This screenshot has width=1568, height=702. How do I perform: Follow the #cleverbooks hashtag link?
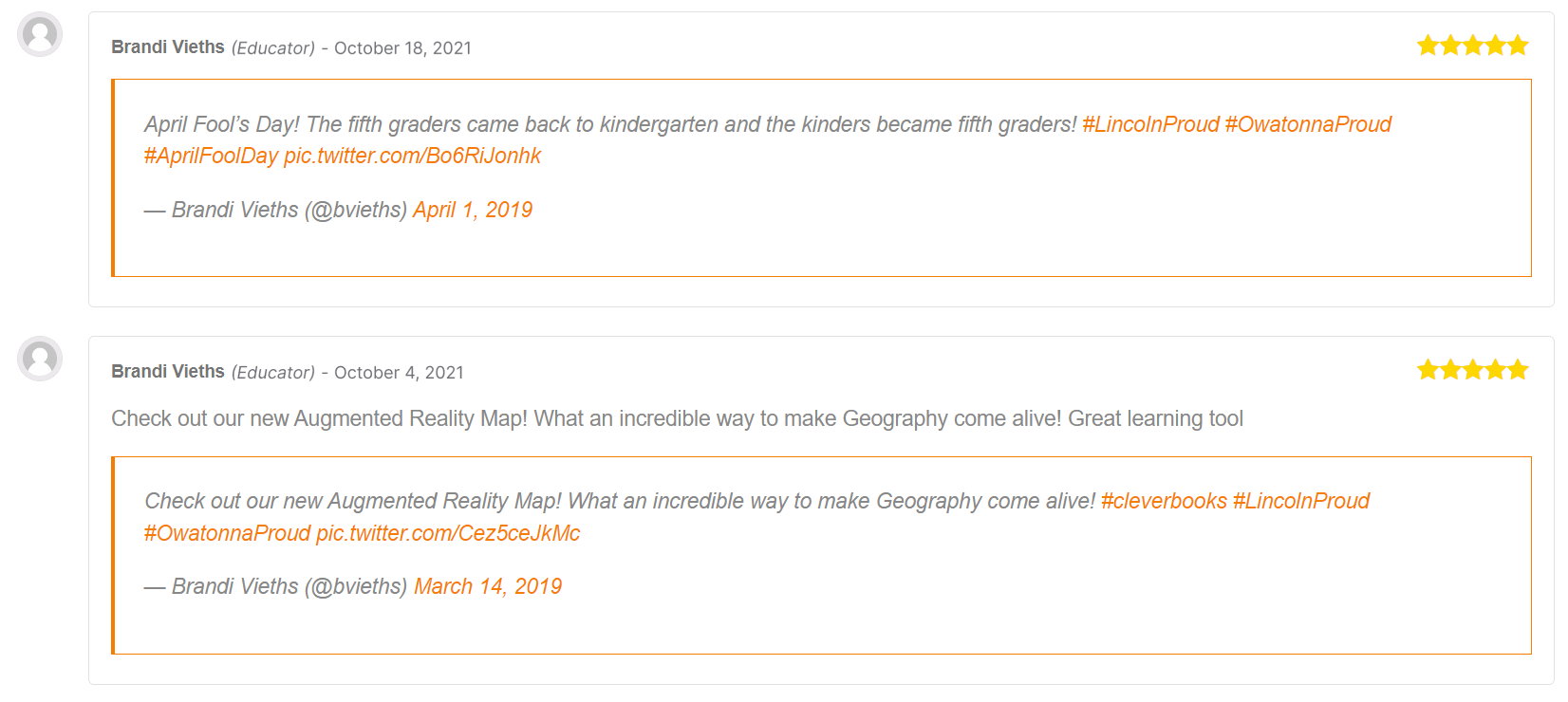[1164, 501]
